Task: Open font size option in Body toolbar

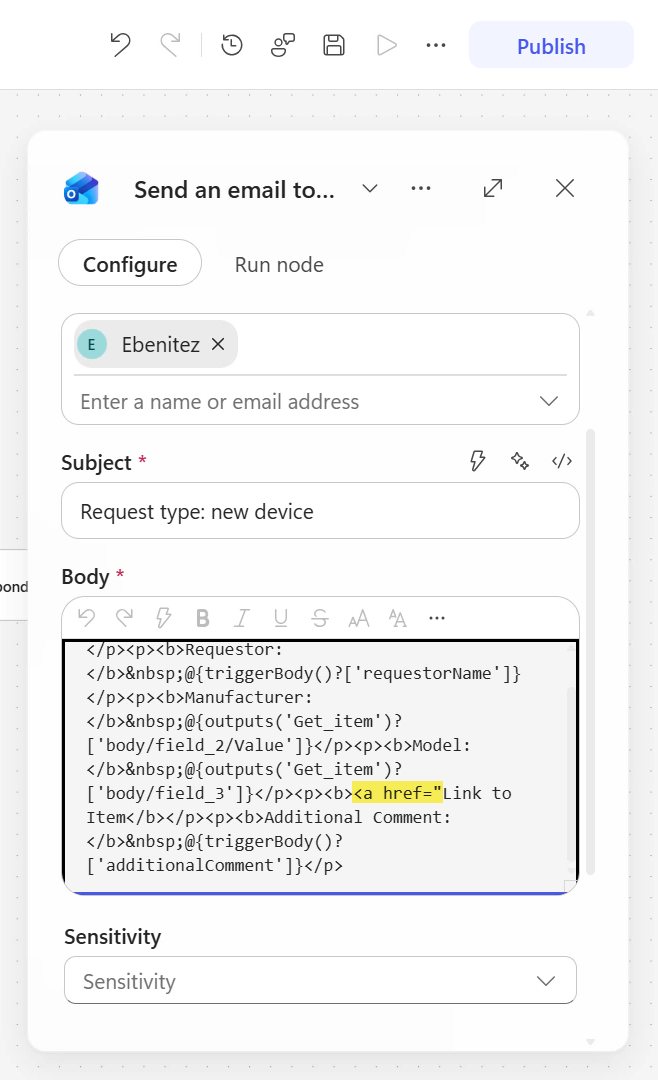Action: [x=358, y=619]
